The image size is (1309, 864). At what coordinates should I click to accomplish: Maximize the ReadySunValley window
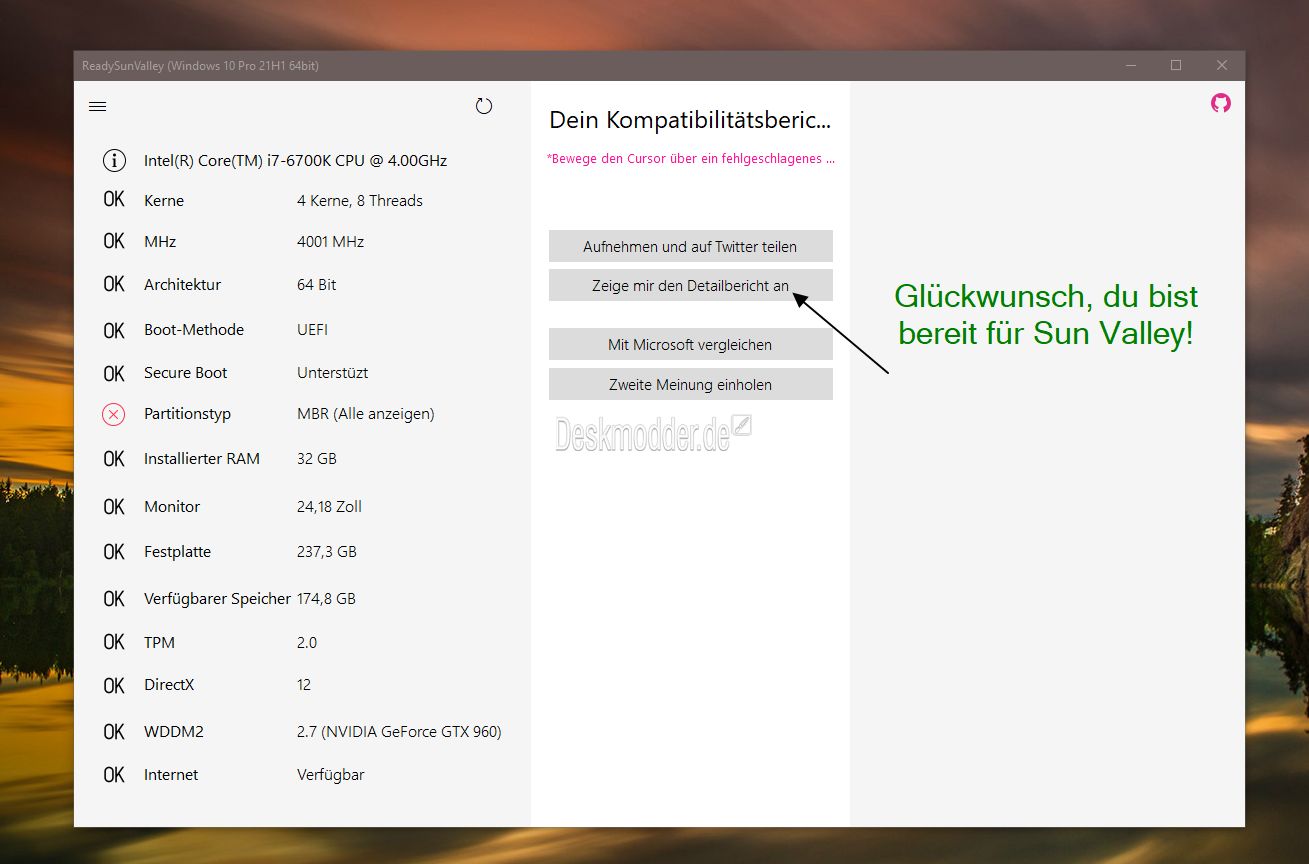(x=1176, y=66)
